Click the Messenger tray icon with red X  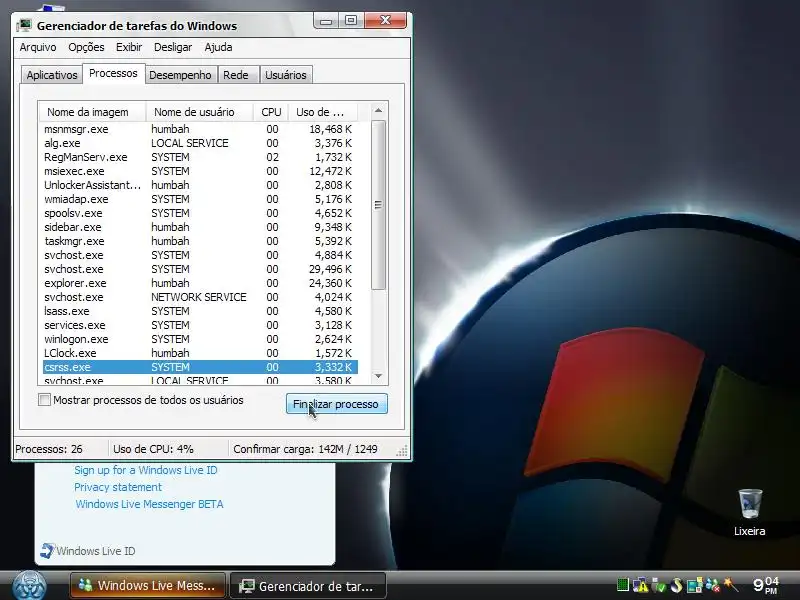(713, 585)
